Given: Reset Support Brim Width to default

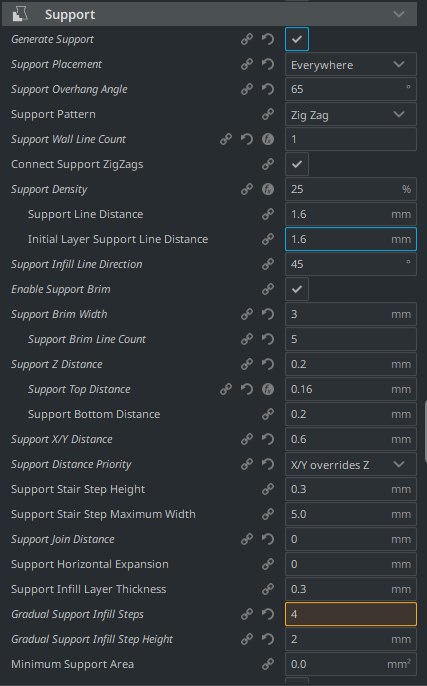Looking at the screenshot, I should 268,314.
